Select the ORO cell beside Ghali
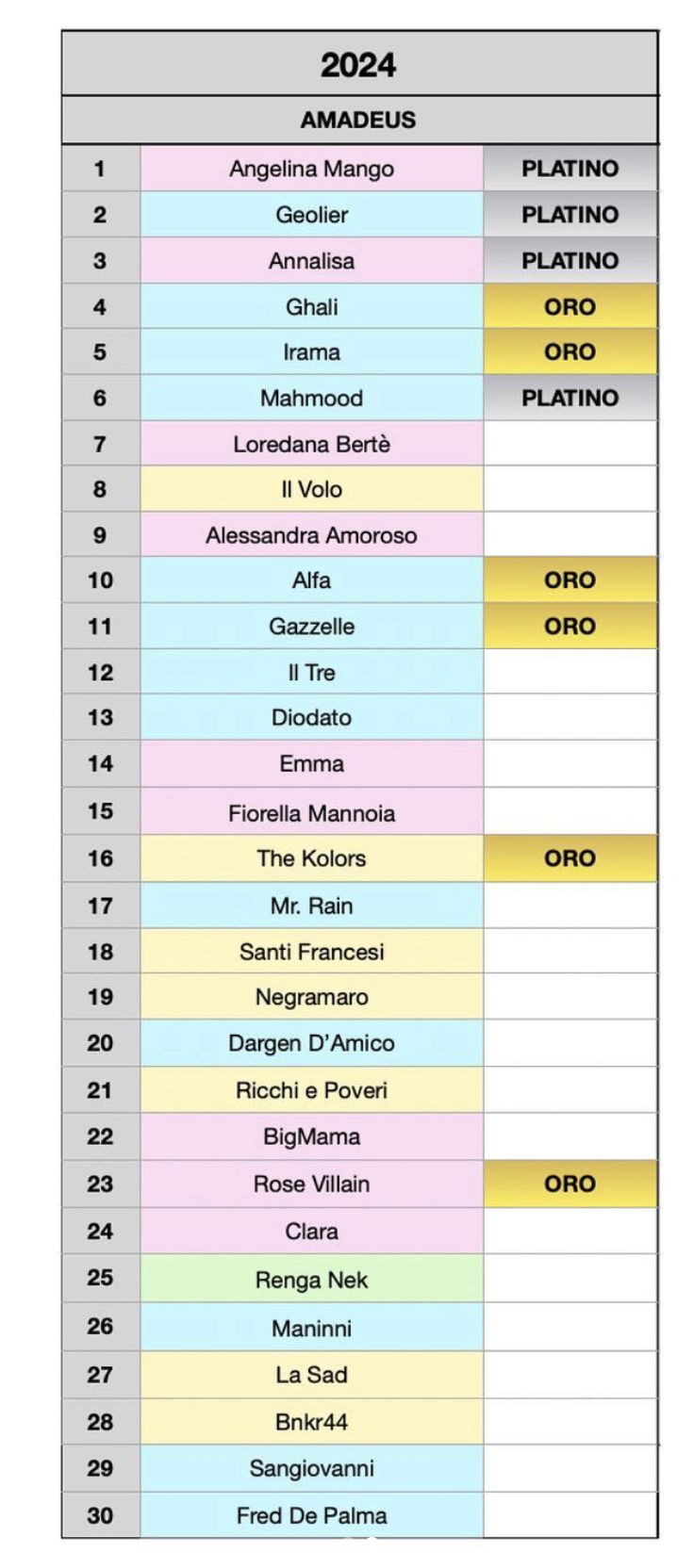The width and height of the screenshot is (694, 1568). [x=570, y=306]
